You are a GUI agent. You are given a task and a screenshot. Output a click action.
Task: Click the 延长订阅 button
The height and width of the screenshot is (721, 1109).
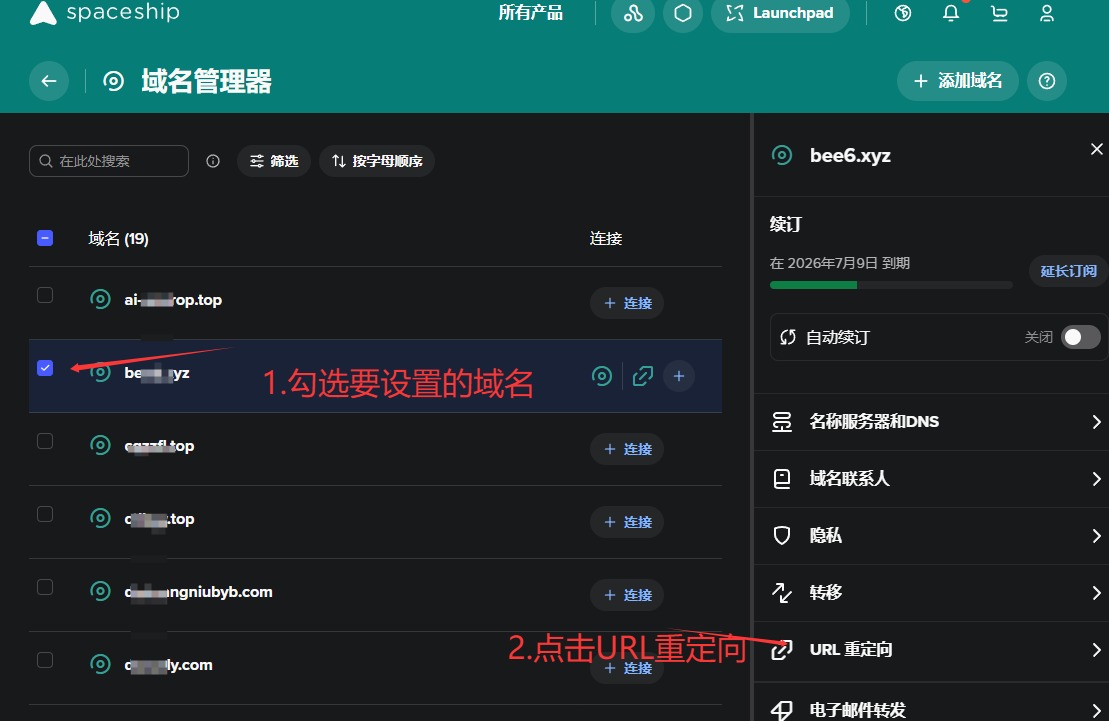click(1068, 271)
